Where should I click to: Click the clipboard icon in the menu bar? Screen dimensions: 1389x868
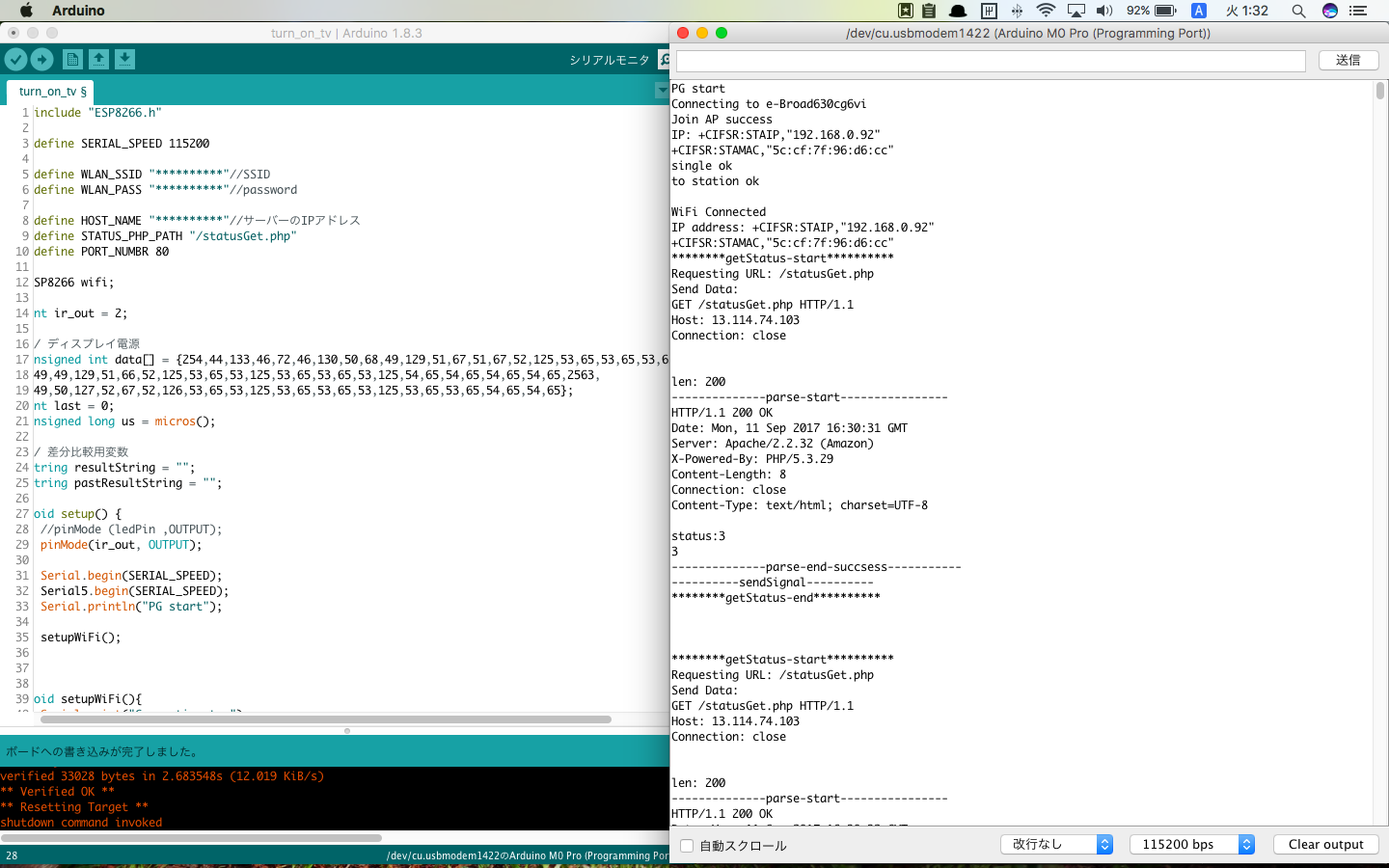(x=929, y=11)
